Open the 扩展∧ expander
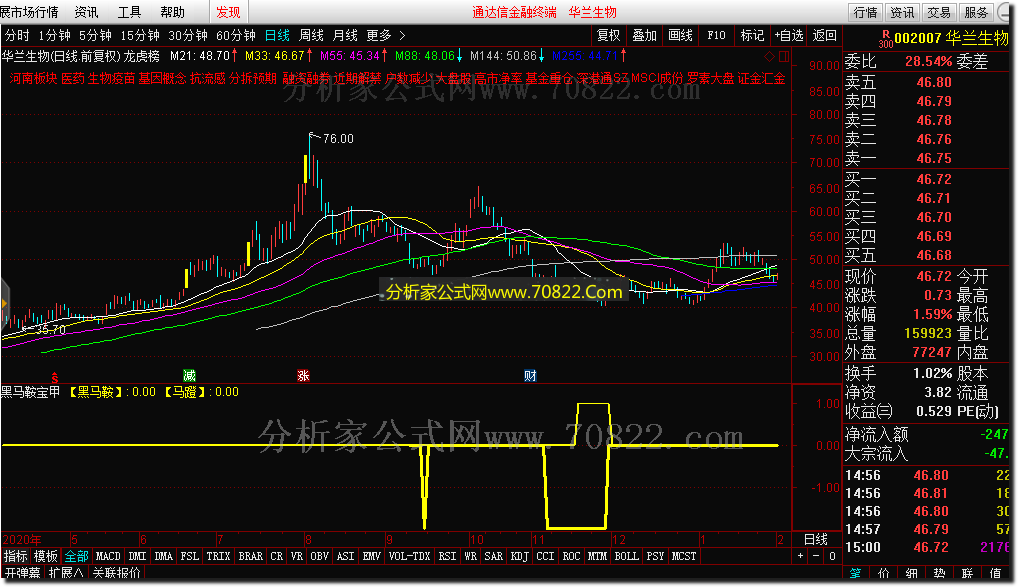The width and height of the screenshot is (1019, 587). point(66,573)
